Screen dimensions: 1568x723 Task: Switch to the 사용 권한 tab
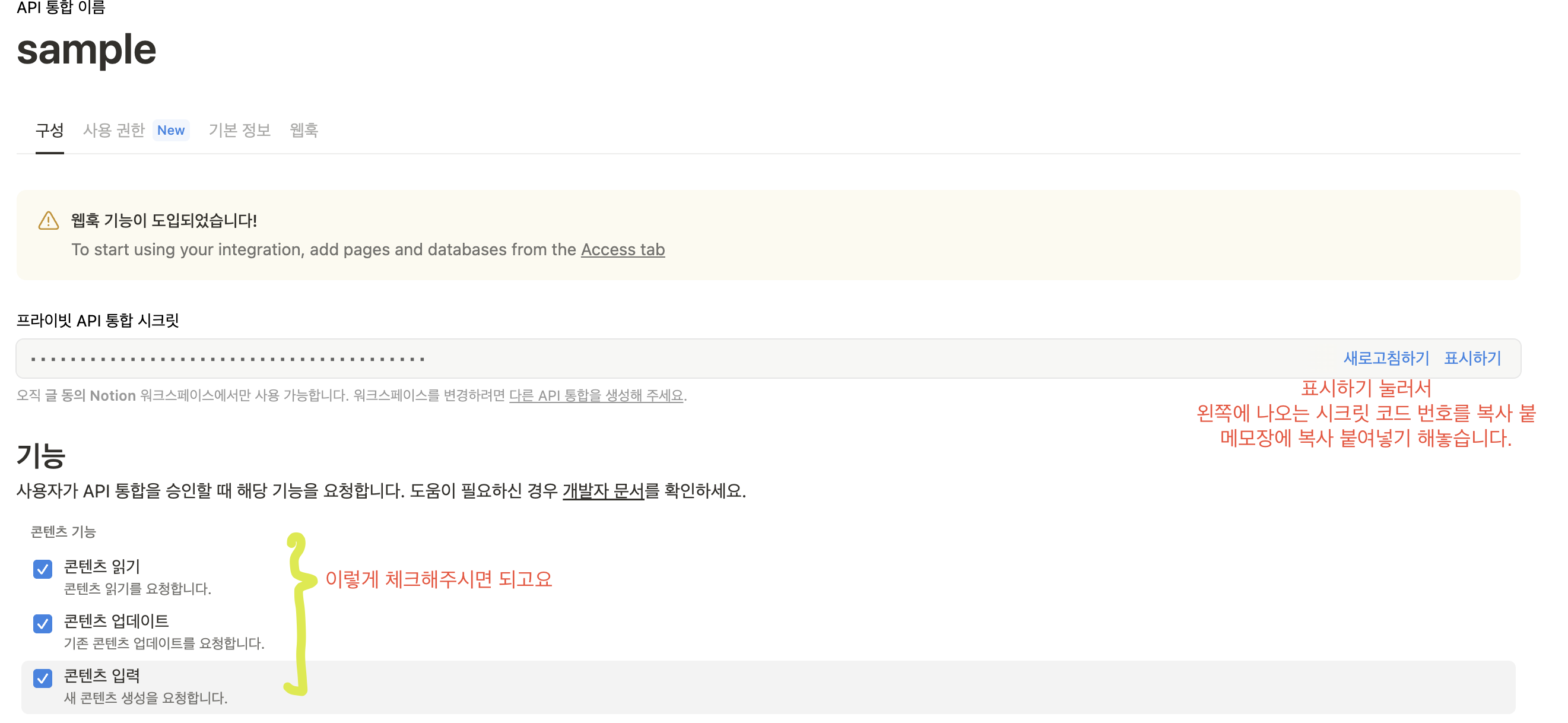point(114,130)
